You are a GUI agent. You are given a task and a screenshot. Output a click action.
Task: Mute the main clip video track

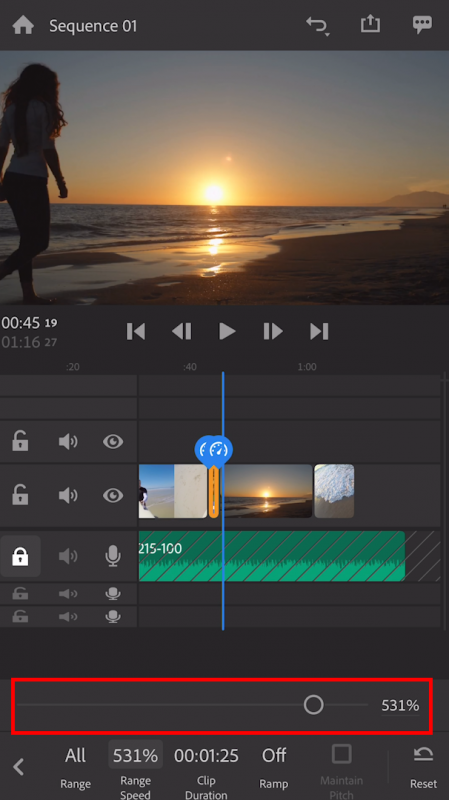(68, 495)
